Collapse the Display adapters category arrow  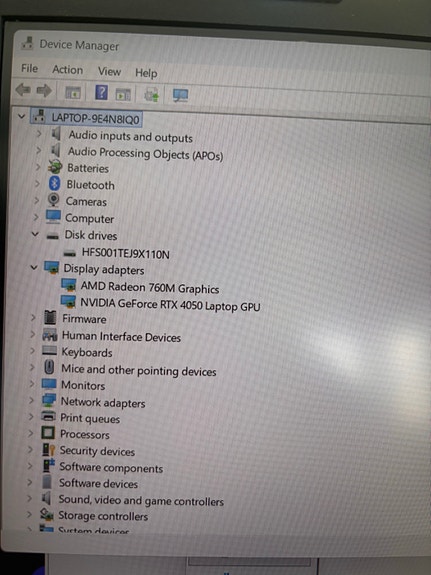click(34, 267)
